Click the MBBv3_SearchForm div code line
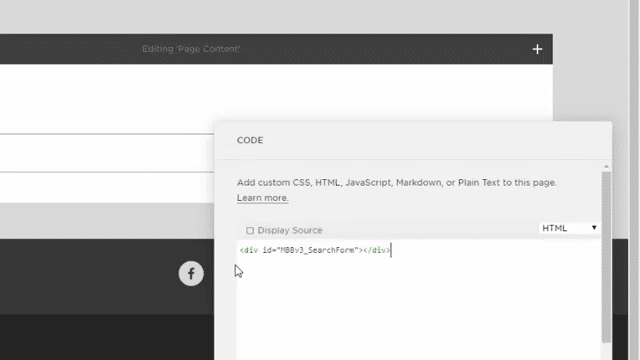The width and height of the screenshot is (640, 360). (315, 250)
